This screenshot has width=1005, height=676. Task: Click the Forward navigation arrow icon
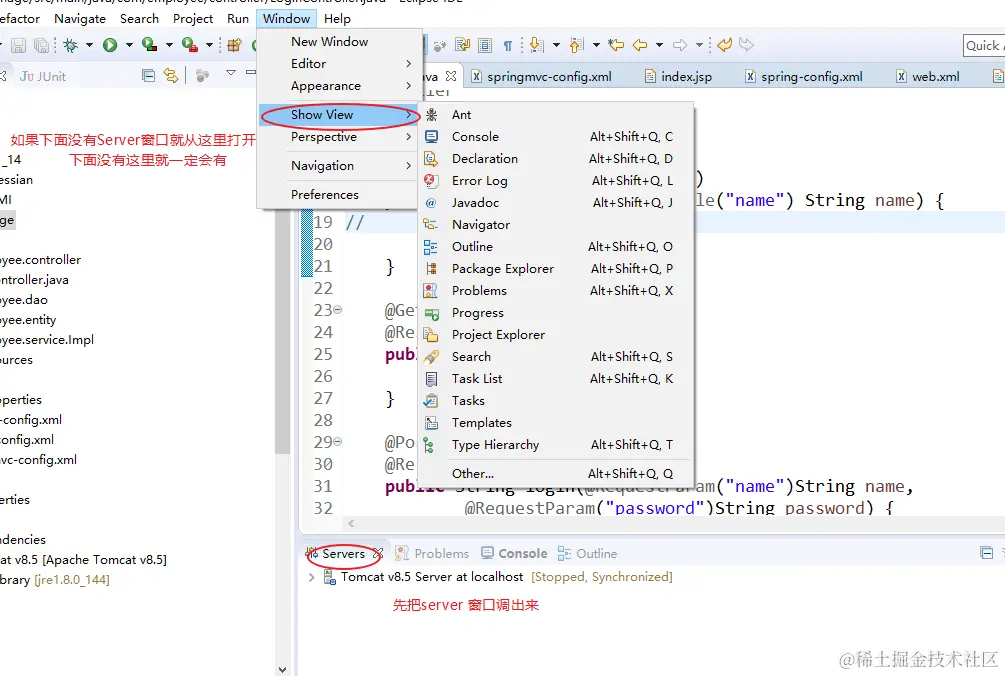(680, 45)
